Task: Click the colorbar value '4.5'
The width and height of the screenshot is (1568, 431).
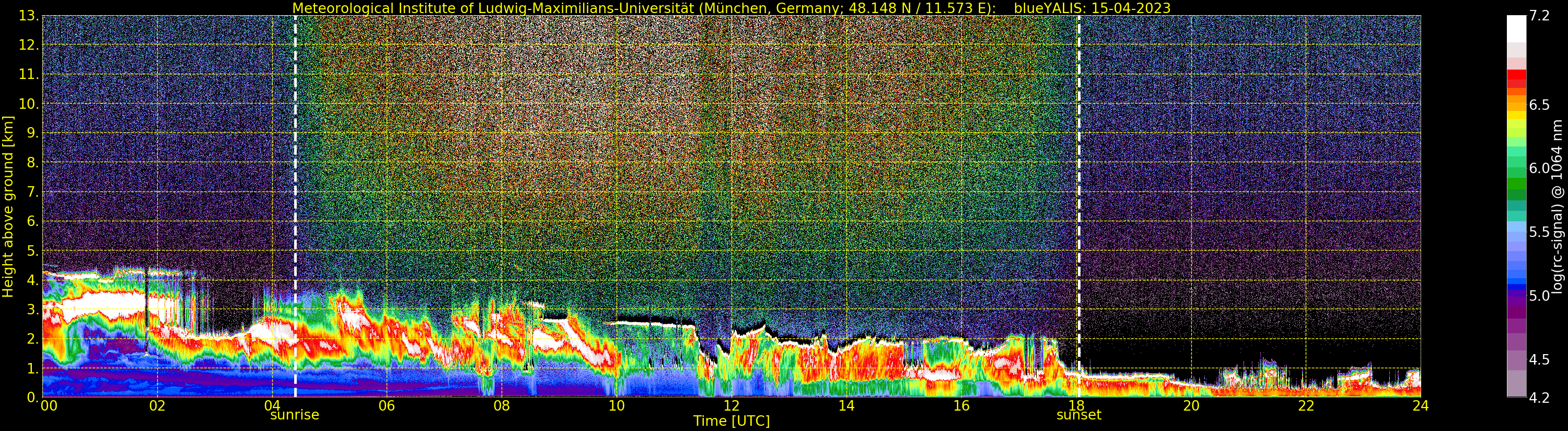Action: point(1539,359)
